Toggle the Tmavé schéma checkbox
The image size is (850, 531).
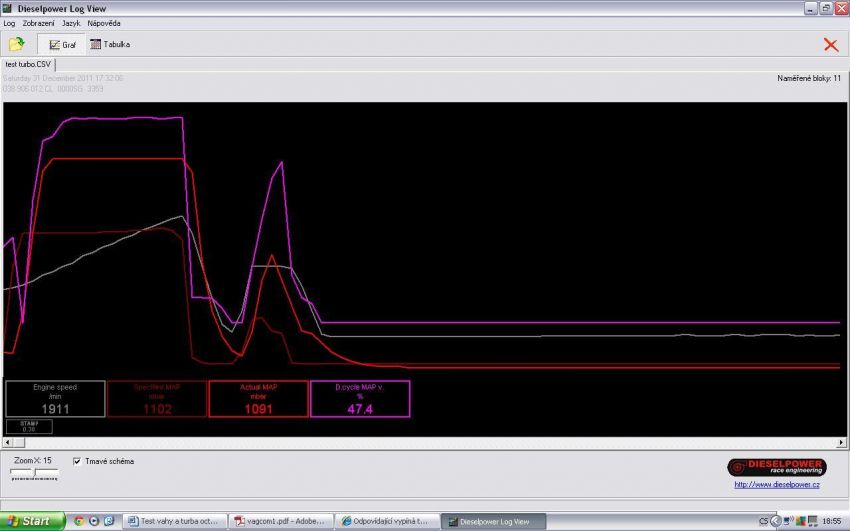[x=77, y=461]
